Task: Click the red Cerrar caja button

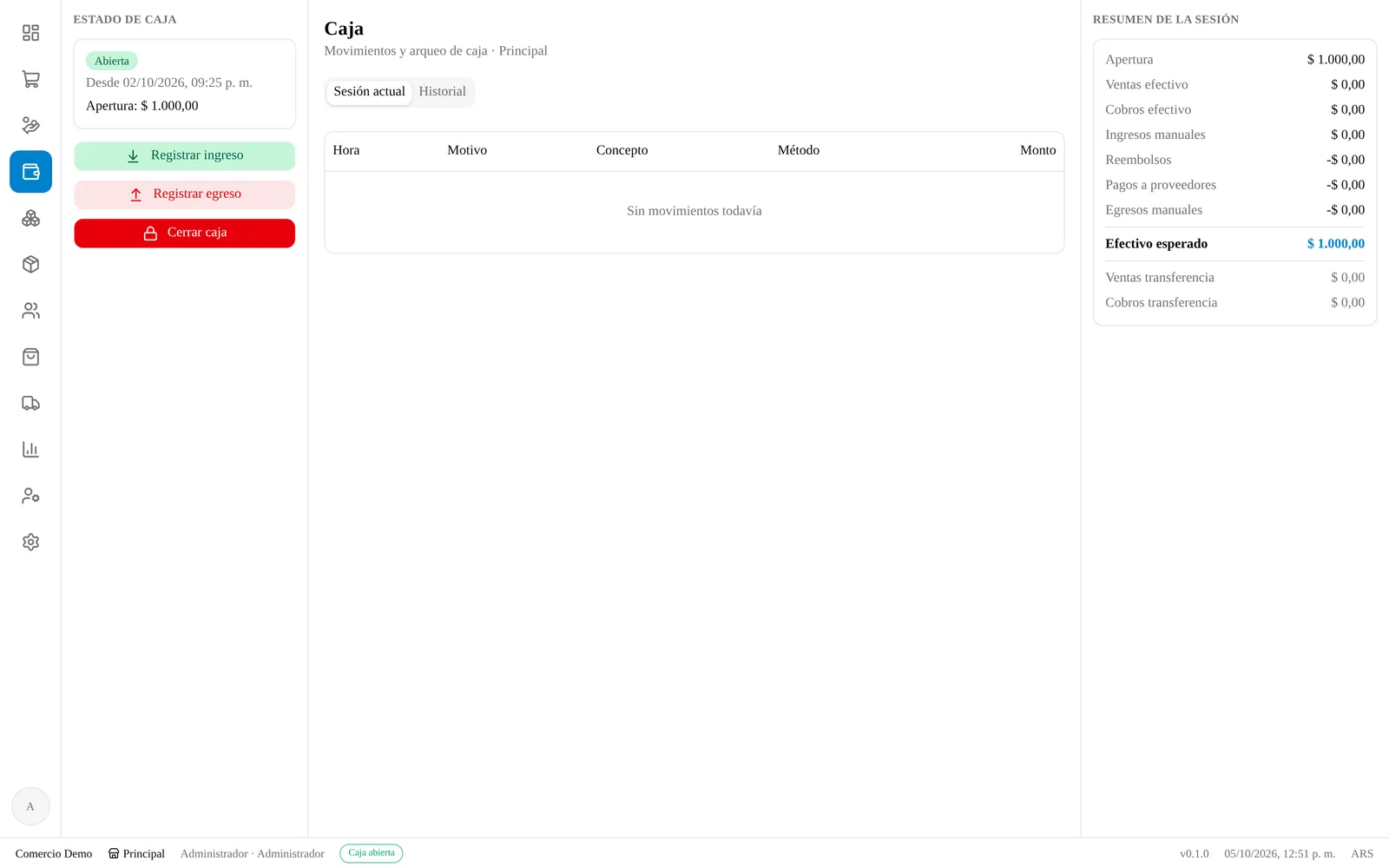Action: [x=184, y=233]
